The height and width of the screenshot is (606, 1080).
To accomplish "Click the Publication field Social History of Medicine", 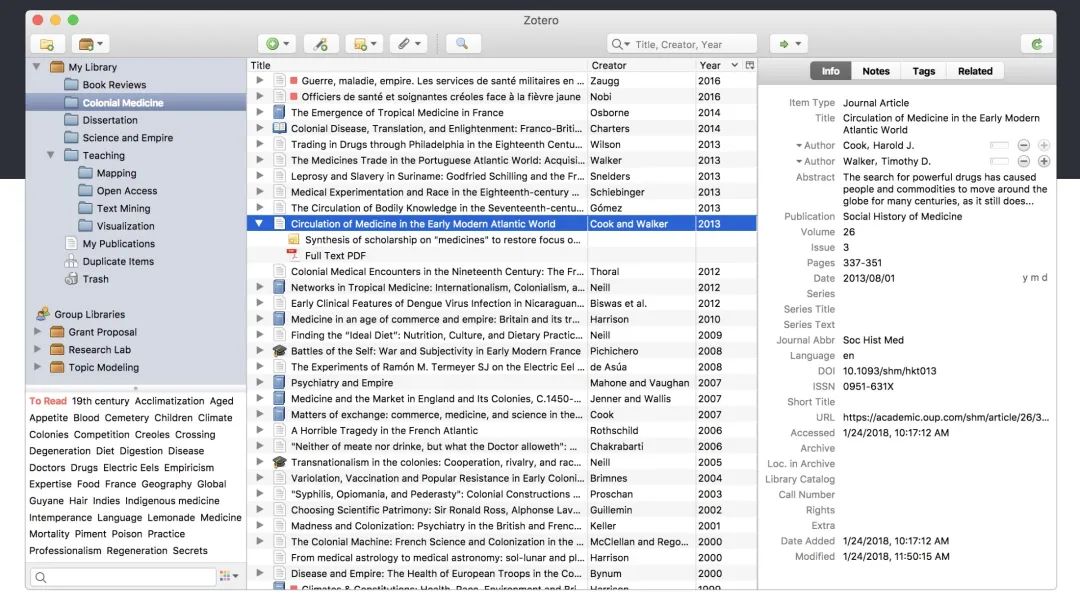I will 902,216.
